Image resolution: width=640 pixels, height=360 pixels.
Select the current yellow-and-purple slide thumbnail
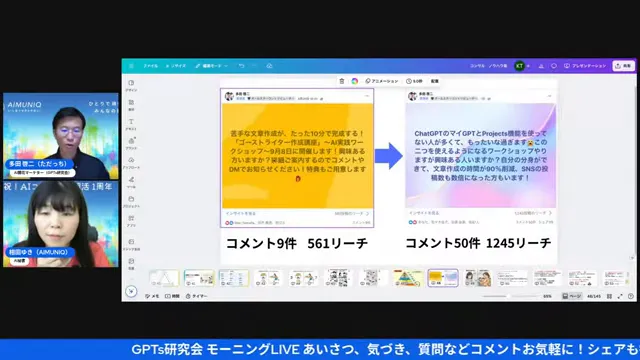(x=443, y=278)
